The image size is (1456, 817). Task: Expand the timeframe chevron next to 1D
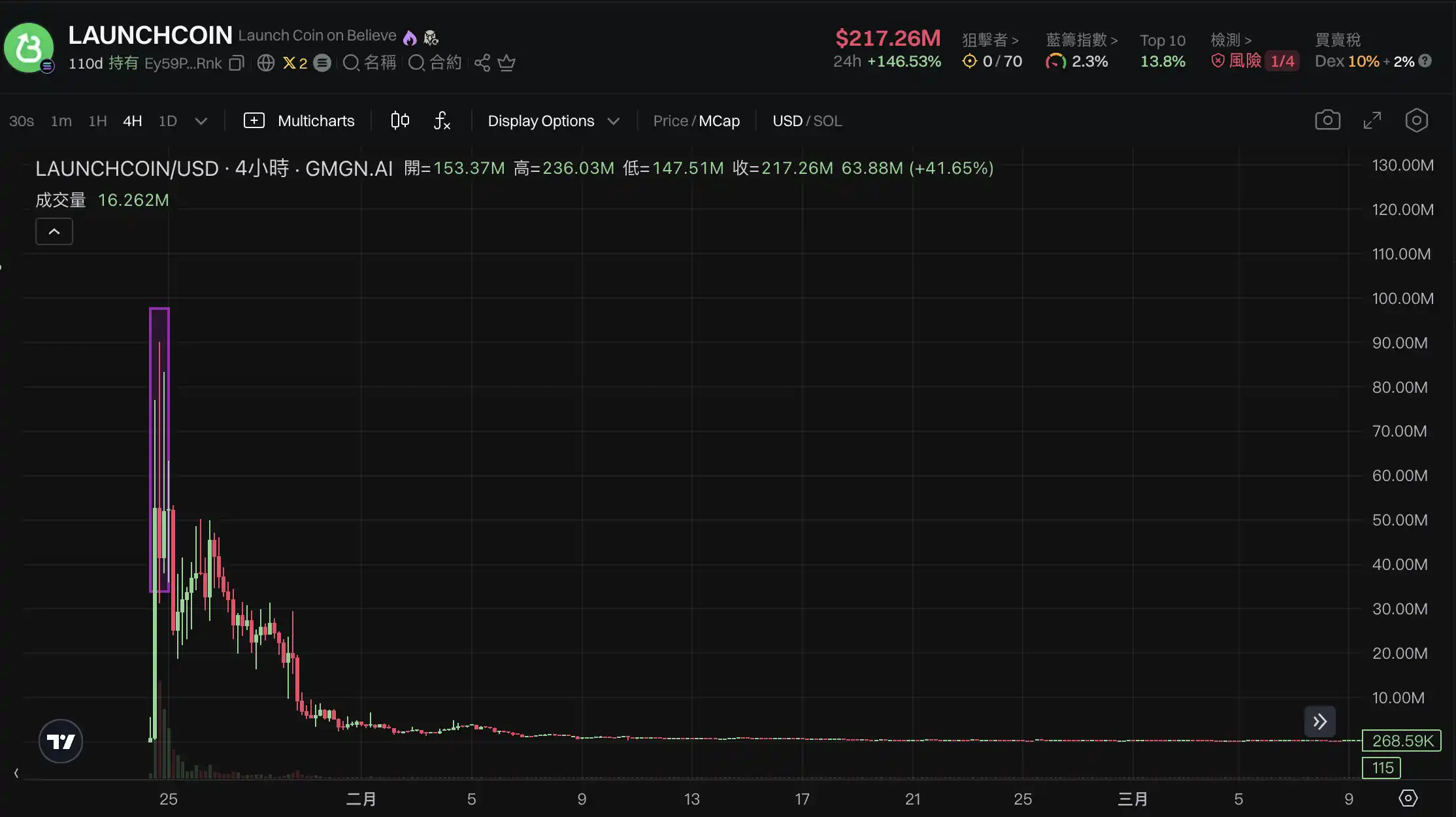tap(201, 120)
